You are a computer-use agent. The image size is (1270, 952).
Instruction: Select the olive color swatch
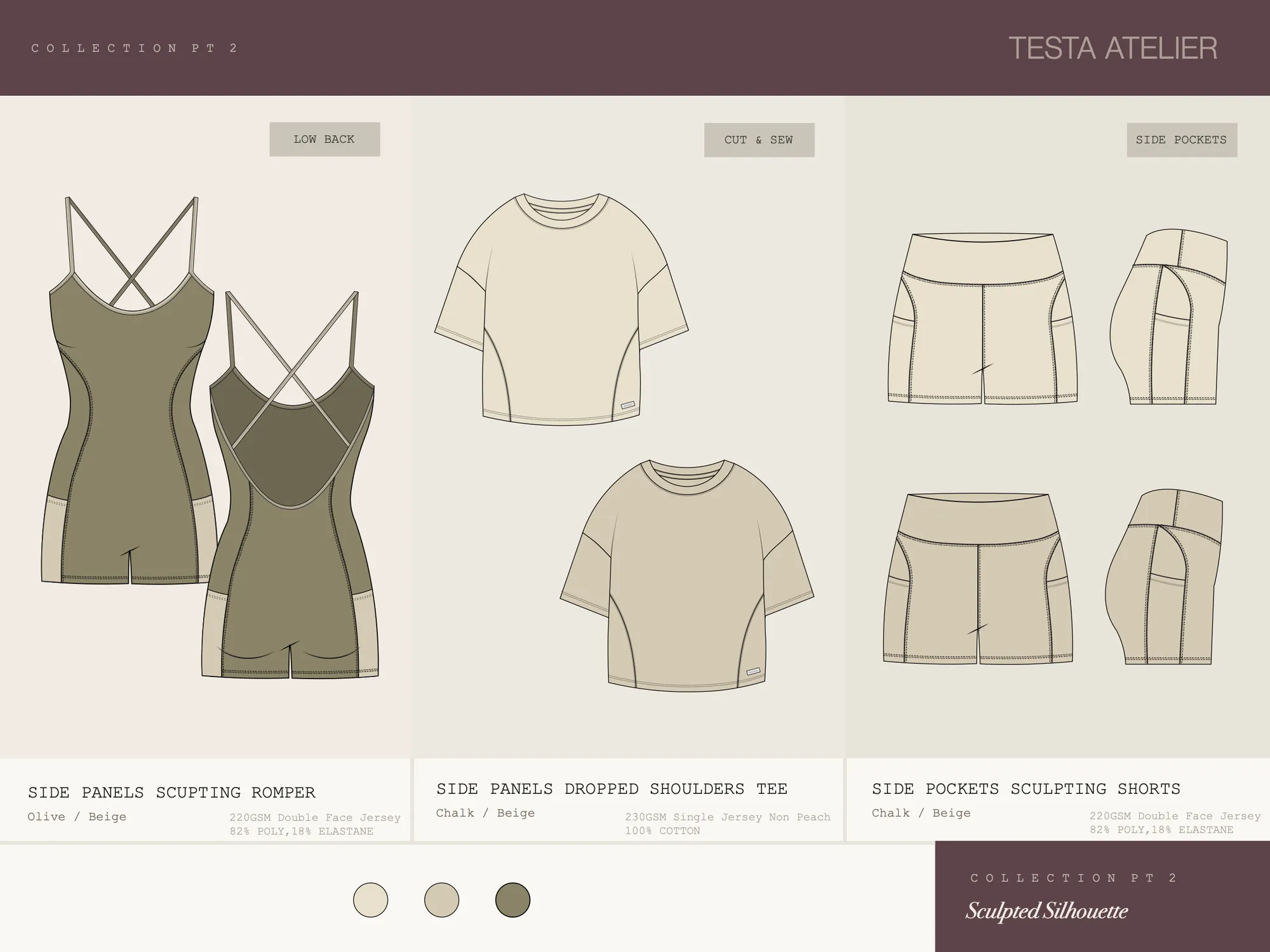[x=512, y=899]
